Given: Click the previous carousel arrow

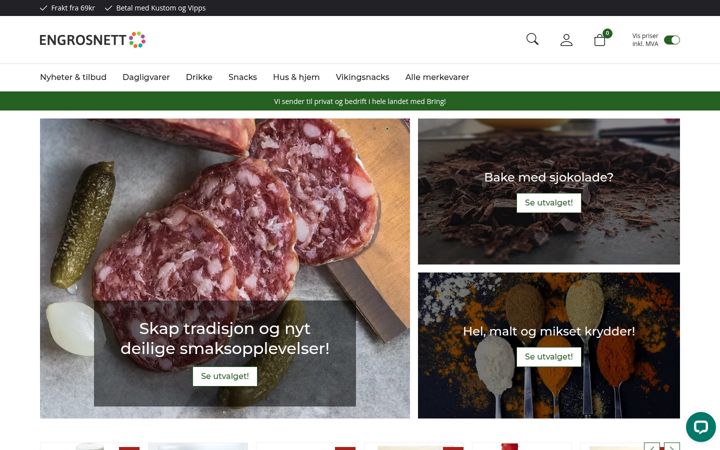Looking at the screenshot, I should [x=652, y=446].
